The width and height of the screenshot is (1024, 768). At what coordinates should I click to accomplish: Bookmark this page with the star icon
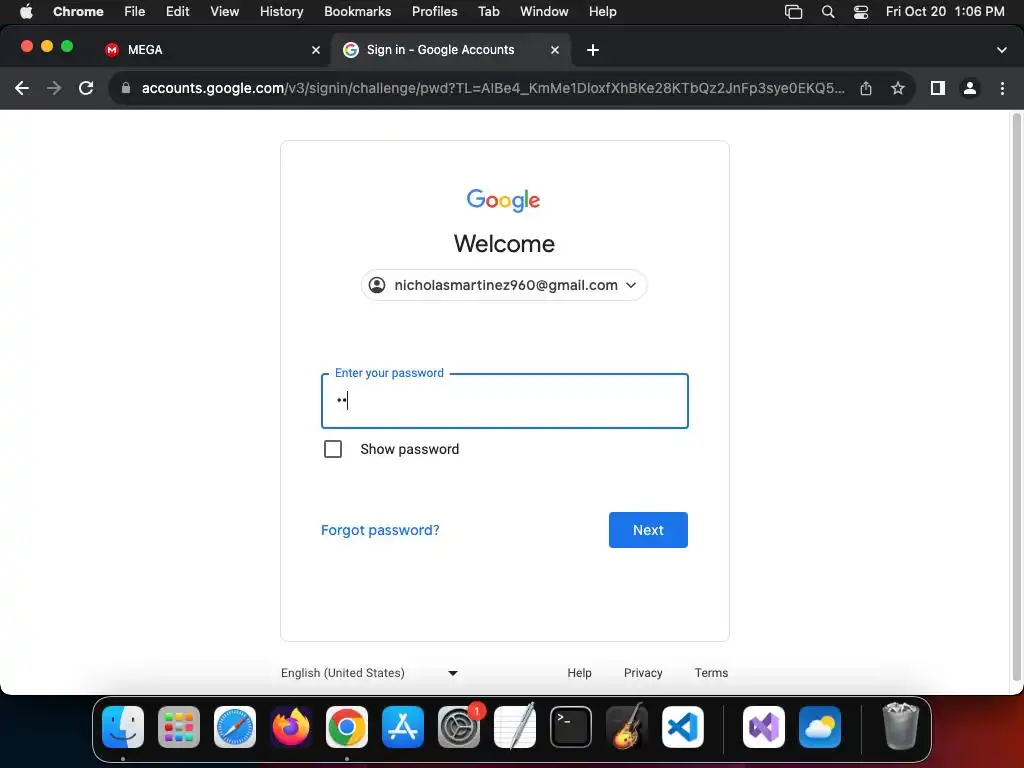point(898,88)
